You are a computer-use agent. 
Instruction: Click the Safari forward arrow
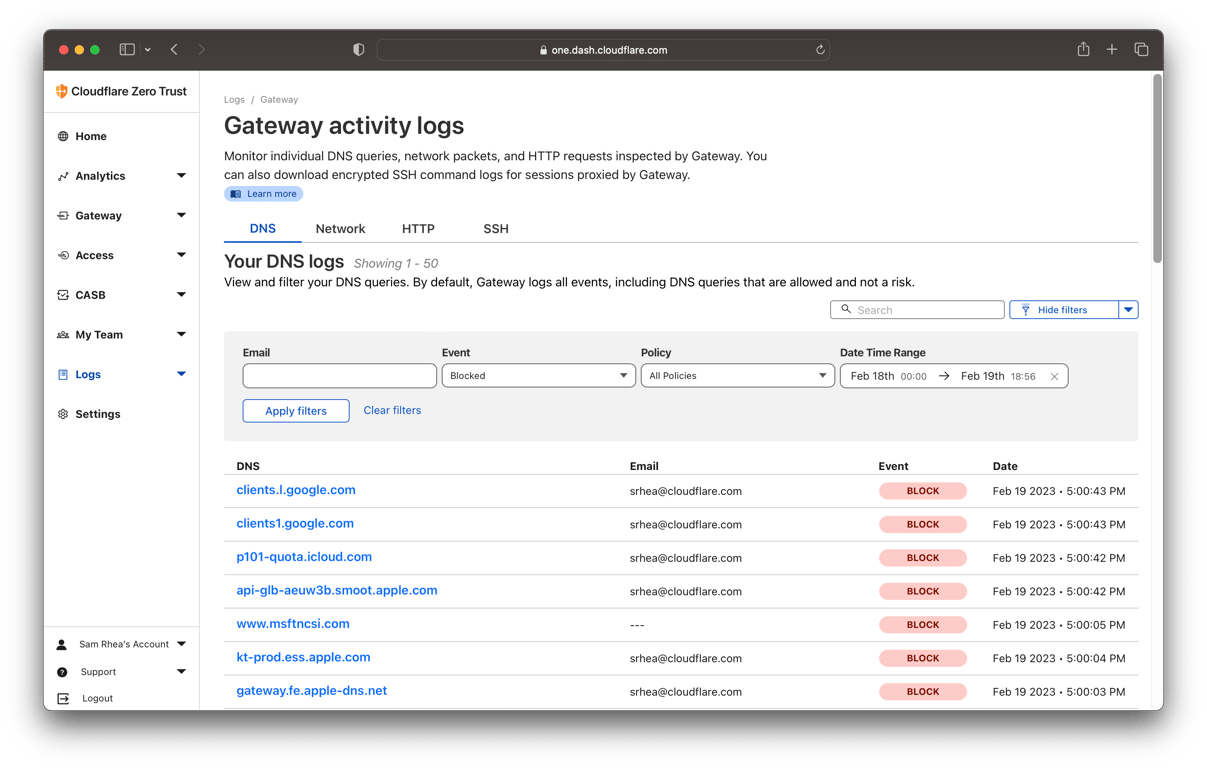[202, 49]
